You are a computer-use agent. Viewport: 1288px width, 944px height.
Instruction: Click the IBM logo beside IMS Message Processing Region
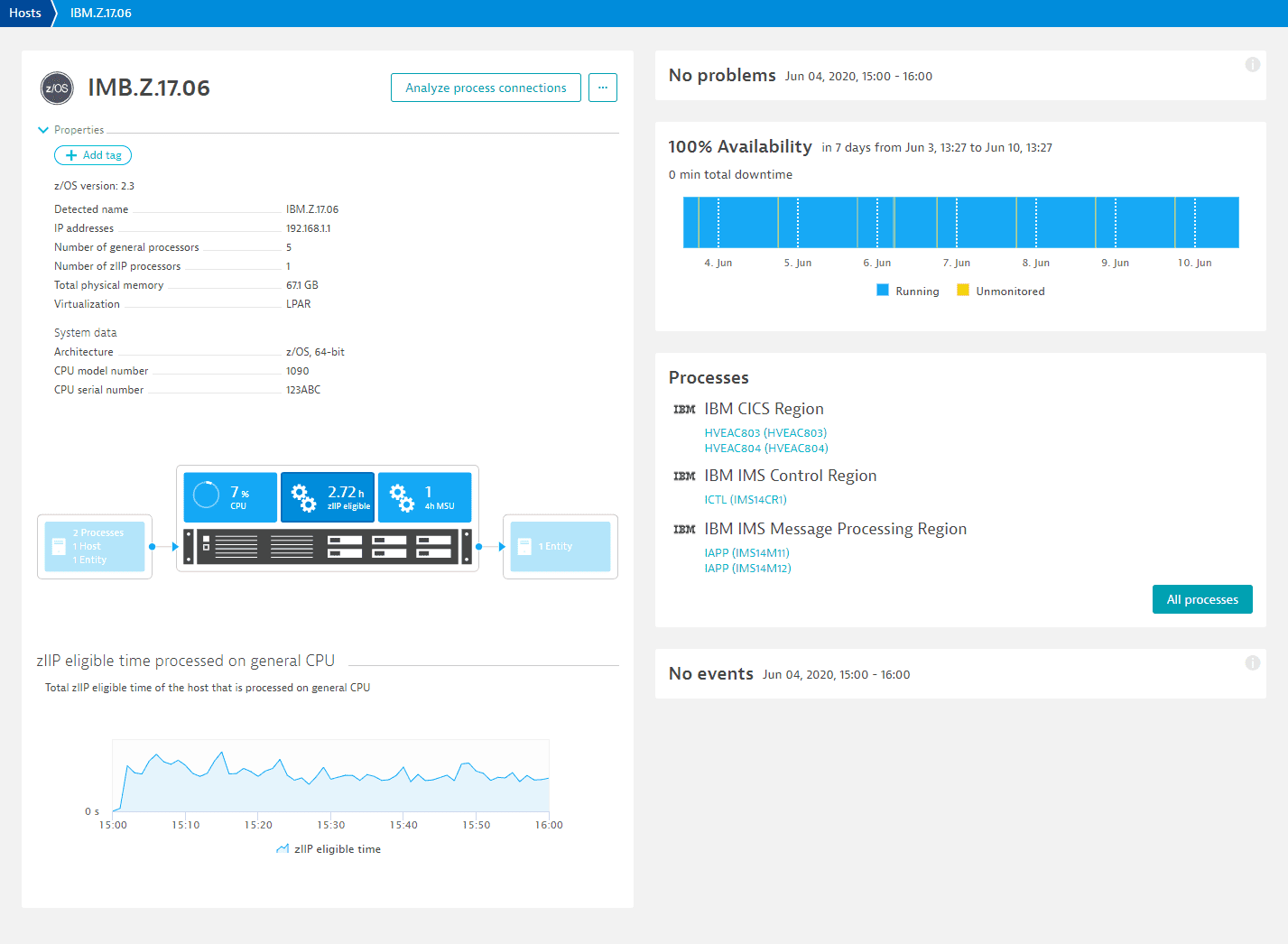tap(684, 530)
